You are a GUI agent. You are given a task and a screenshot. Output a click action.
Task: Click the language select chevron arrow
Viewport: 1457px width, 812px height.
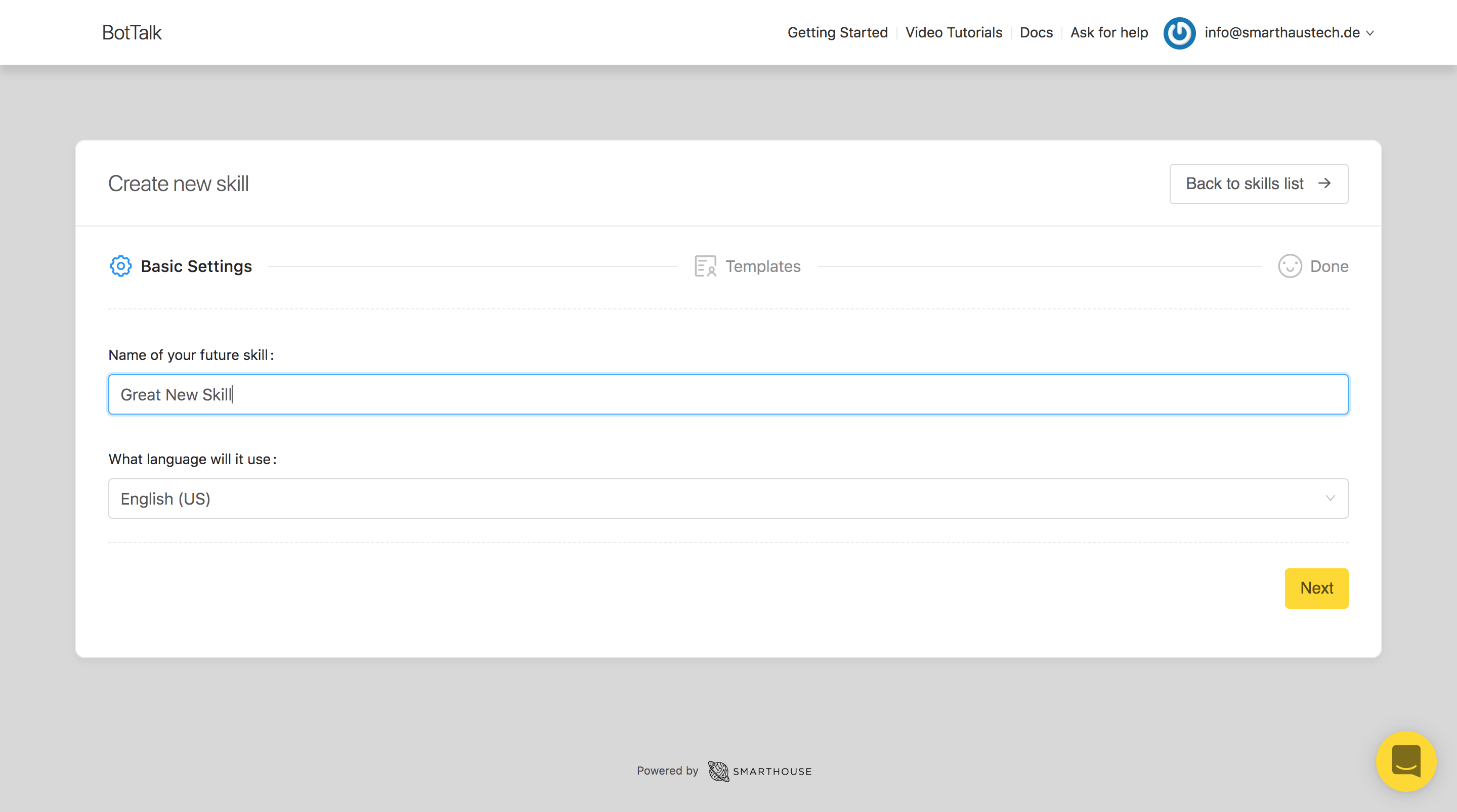tap(1330, 498)
